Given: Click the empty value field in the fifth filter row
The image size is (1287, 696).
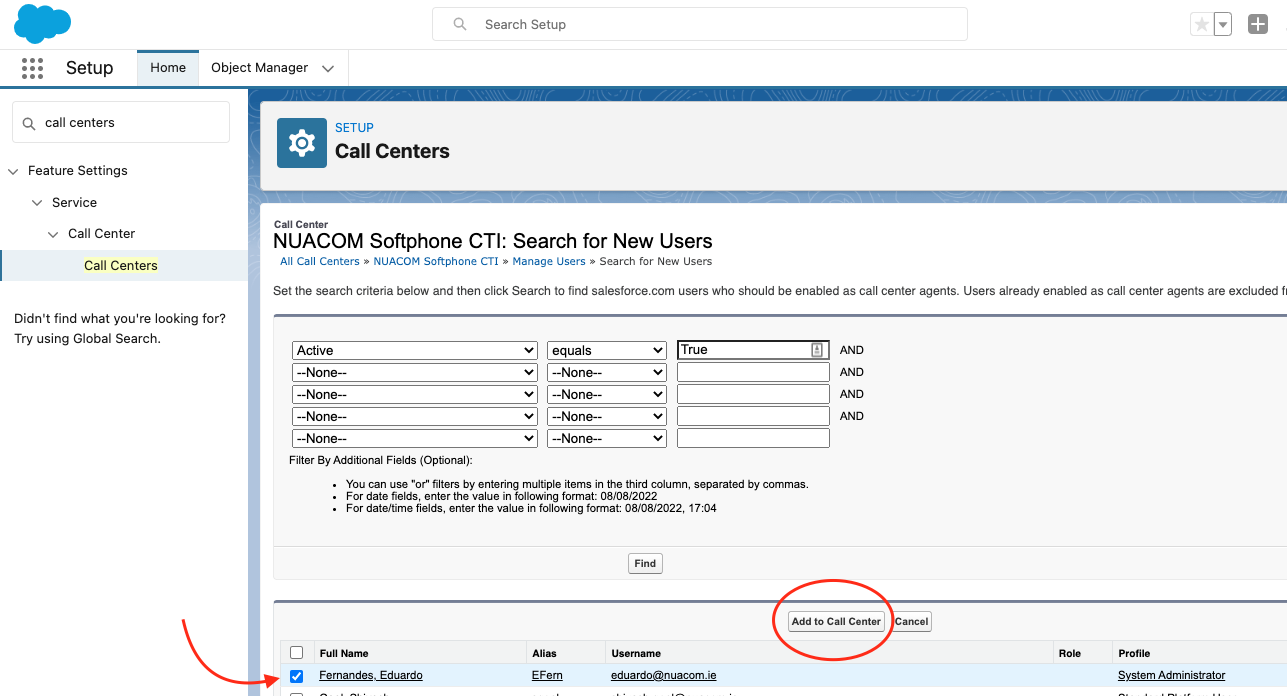Looking at the screenshot, I should click(753, 438).
